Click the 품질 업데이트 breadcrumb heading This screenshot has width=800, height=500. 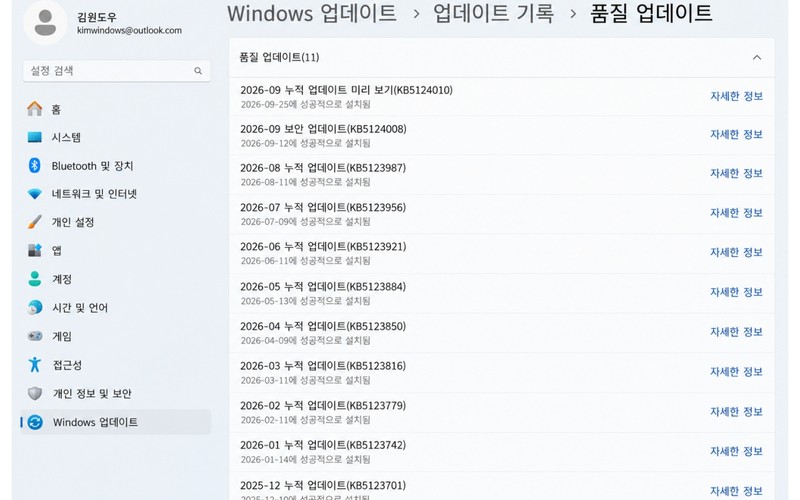(651, 13)
